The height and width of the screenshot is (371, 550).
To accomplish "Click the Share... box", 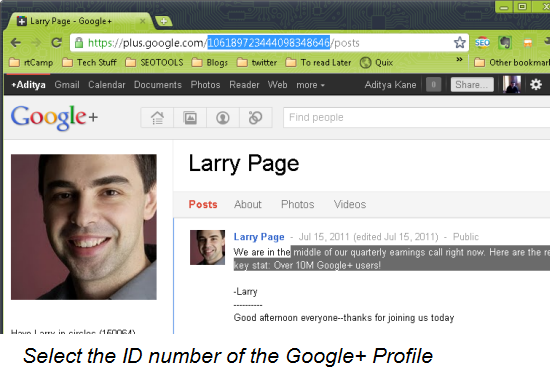I will click(x=472, y=85).
